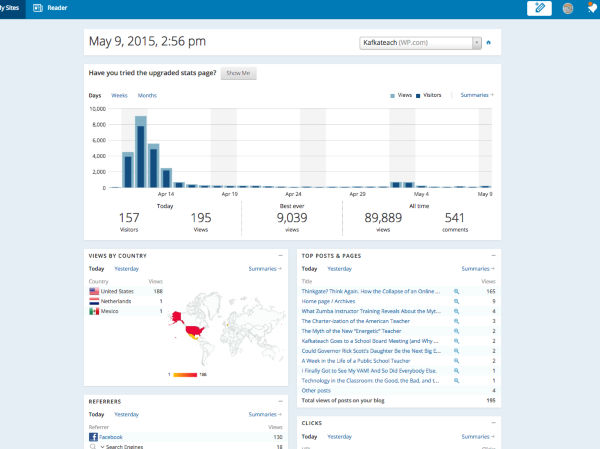
Task: Click the home icon beside site selector
Action: 489,43
